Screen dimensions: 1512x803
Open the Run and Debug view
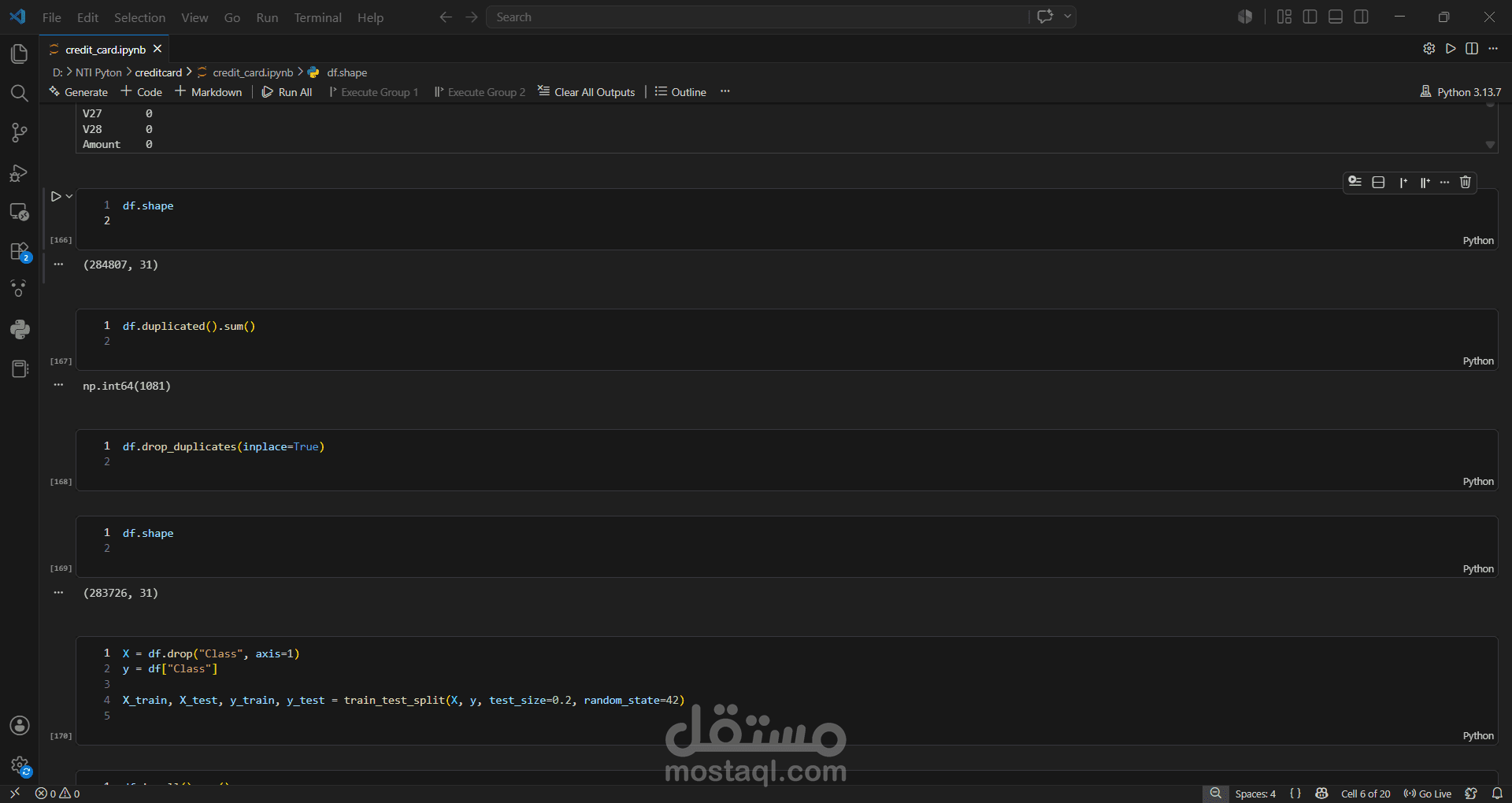pyautogui.click(x=20, y=172)
